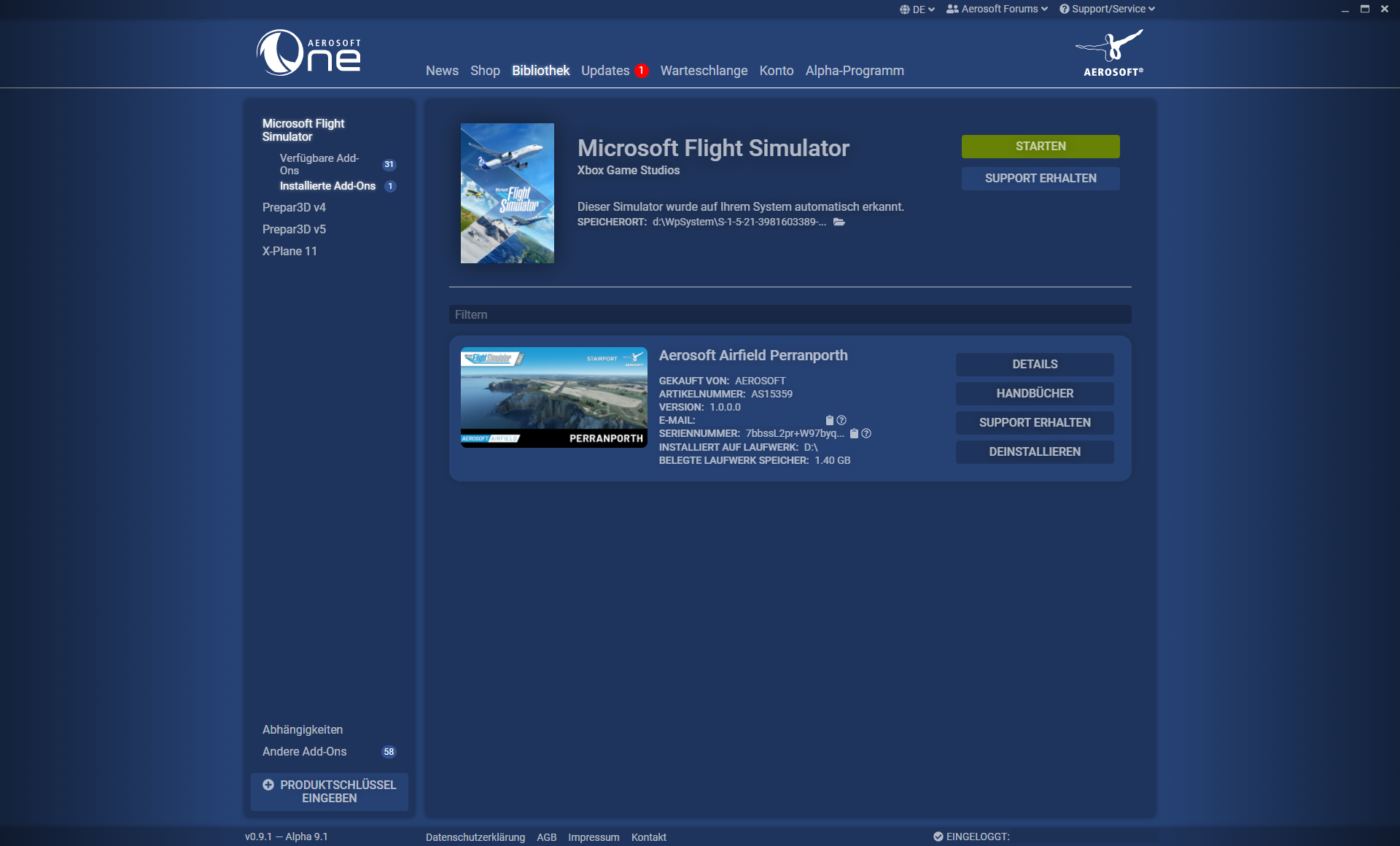Copy the serial number clipboard icon
This screenshot has height=846, width=1400.
click(854, 433)
